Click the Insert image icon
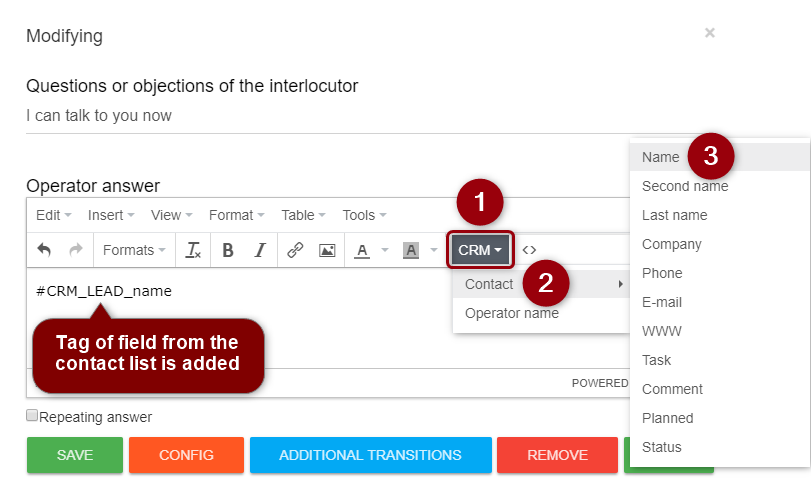 click(327, 250)
